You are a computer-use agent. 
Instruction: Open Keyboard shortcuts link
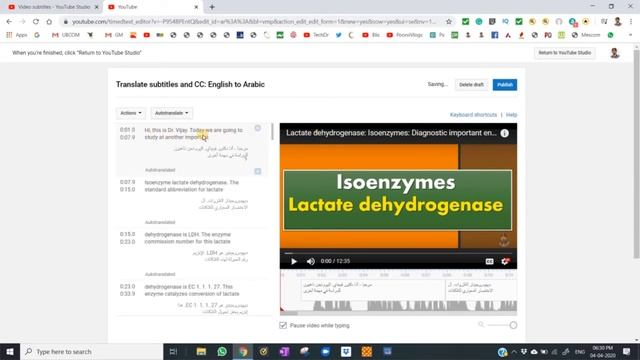coord(473,115)
